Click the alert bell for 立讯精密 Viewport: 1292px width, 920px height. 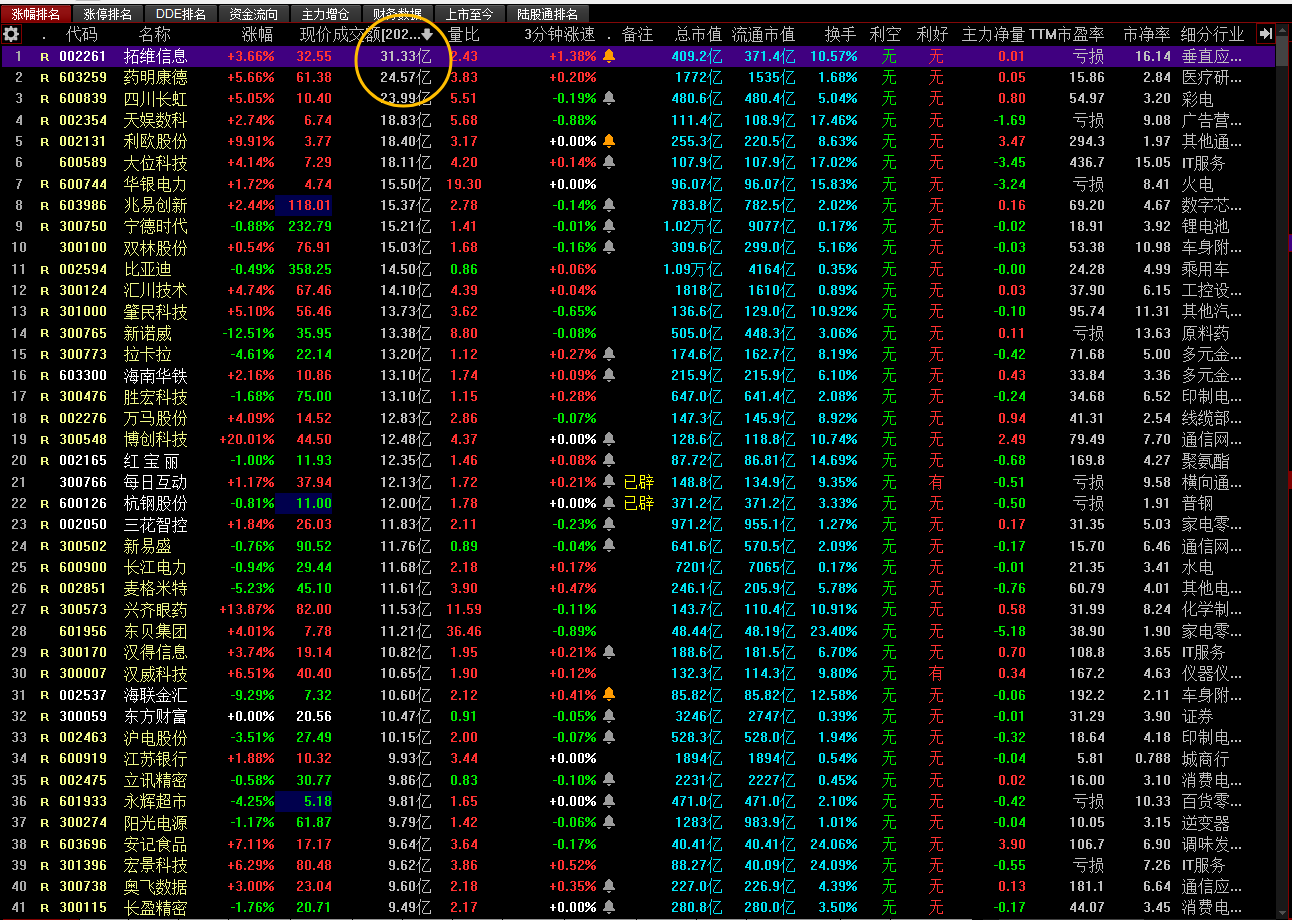click(x=609, y=780)
